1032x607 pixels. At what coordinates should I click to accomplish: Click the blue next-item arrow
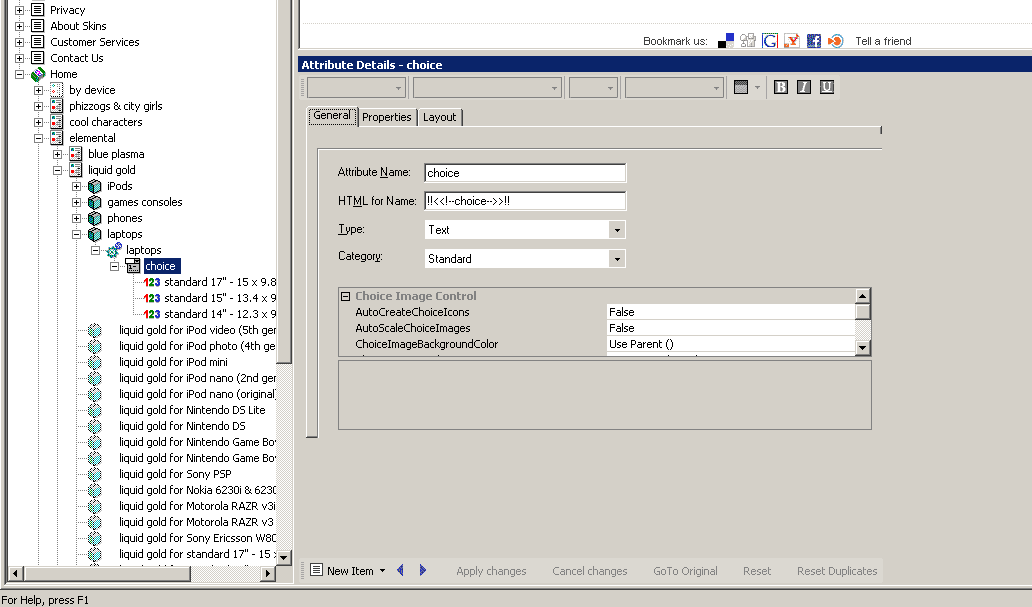[423, 570]
